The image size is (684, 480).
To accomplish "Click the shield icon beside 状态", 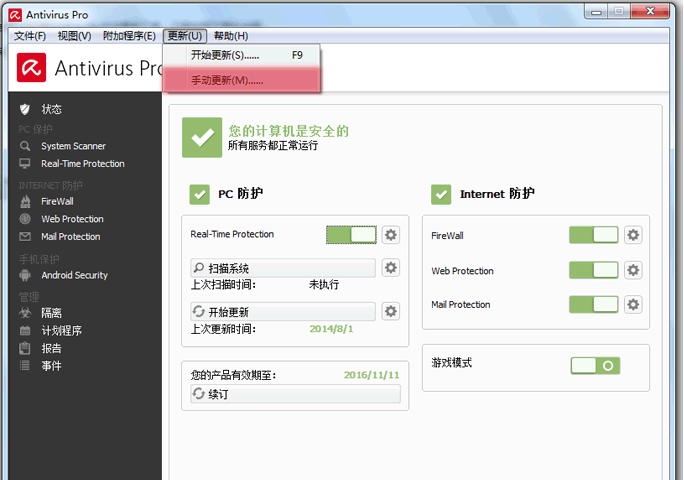I will pyautogui.click(x=25, y=109).
